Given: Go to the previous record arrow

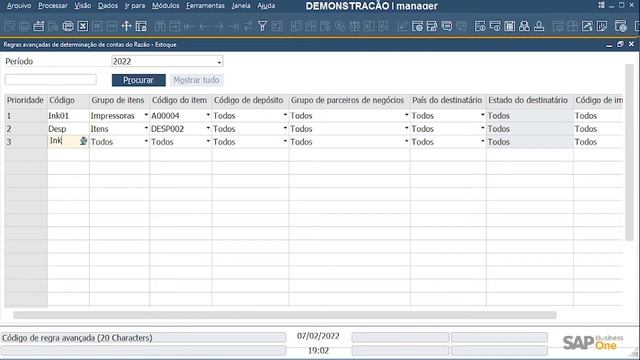Looking at the screenshot, I should [204, 26].
